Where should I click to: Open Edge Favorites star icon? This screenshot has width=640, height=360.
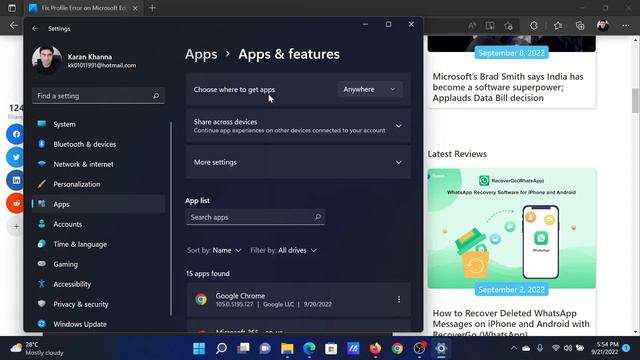[x=558, y=26]
